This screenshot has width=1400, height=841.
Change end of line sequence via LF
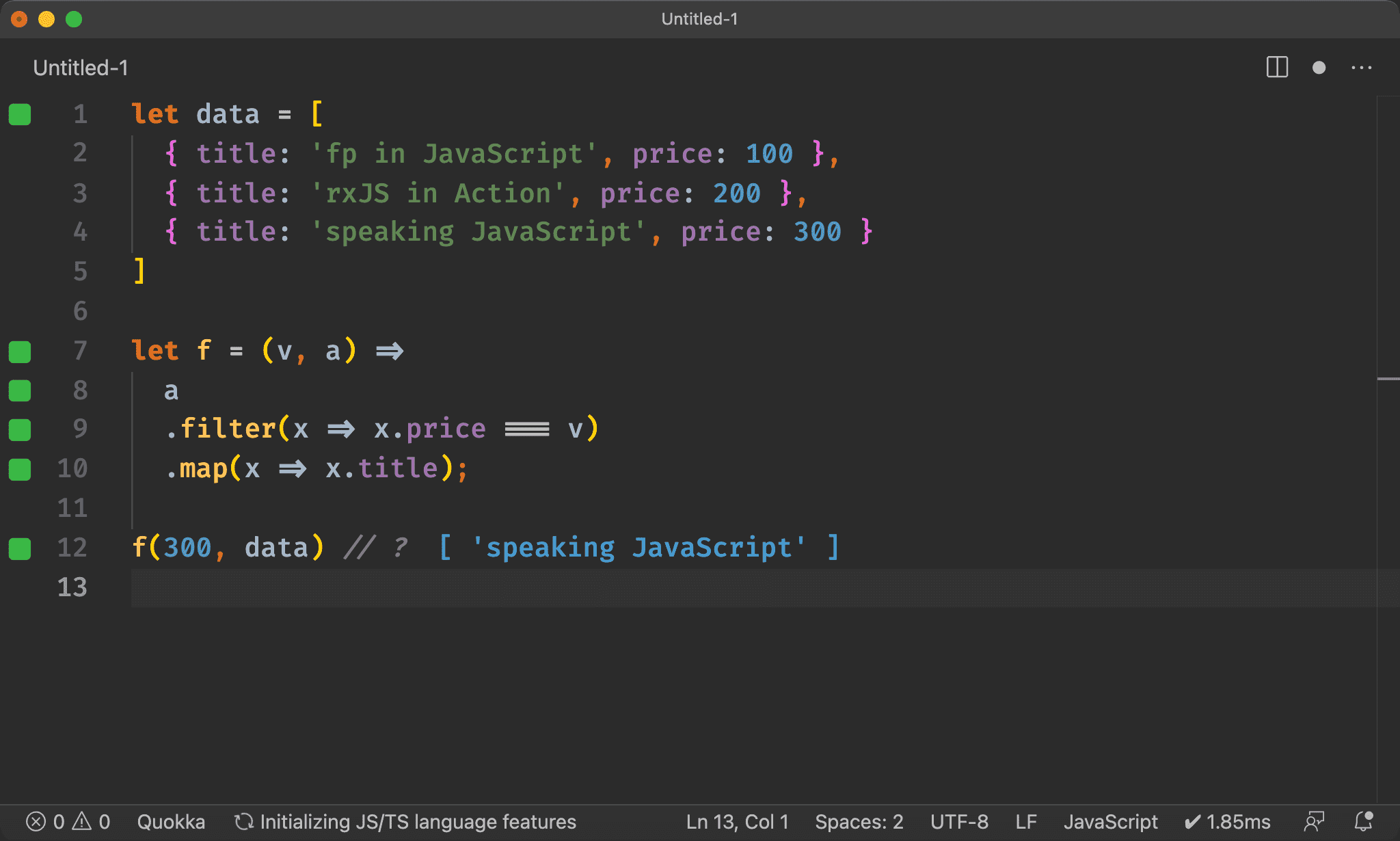pos(1026,821)
